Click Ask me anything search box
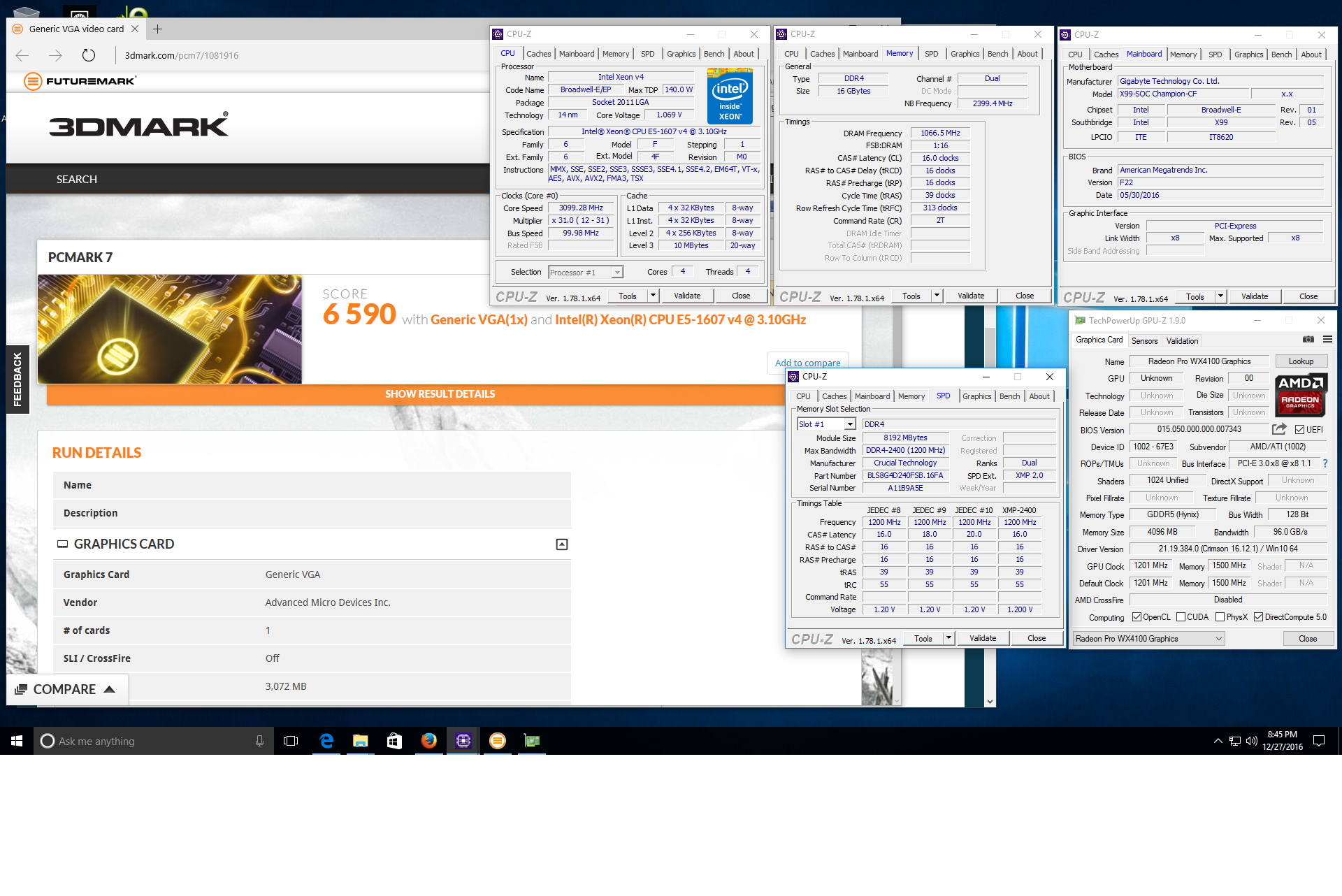Viewport: 1342px width, 896px height. (x=153, y=741)
